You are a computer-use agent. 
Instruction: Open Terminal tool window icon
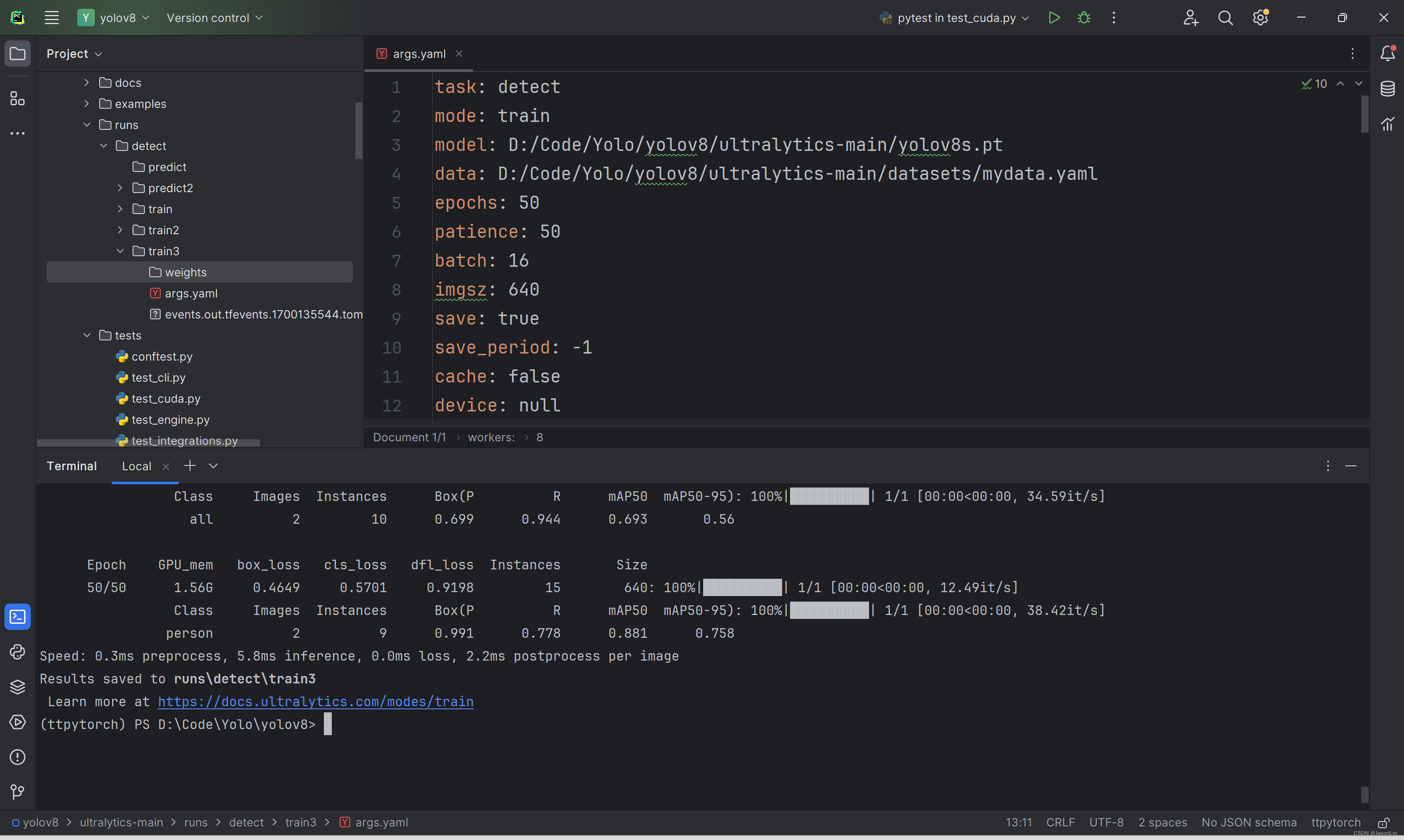coord(18,616)
